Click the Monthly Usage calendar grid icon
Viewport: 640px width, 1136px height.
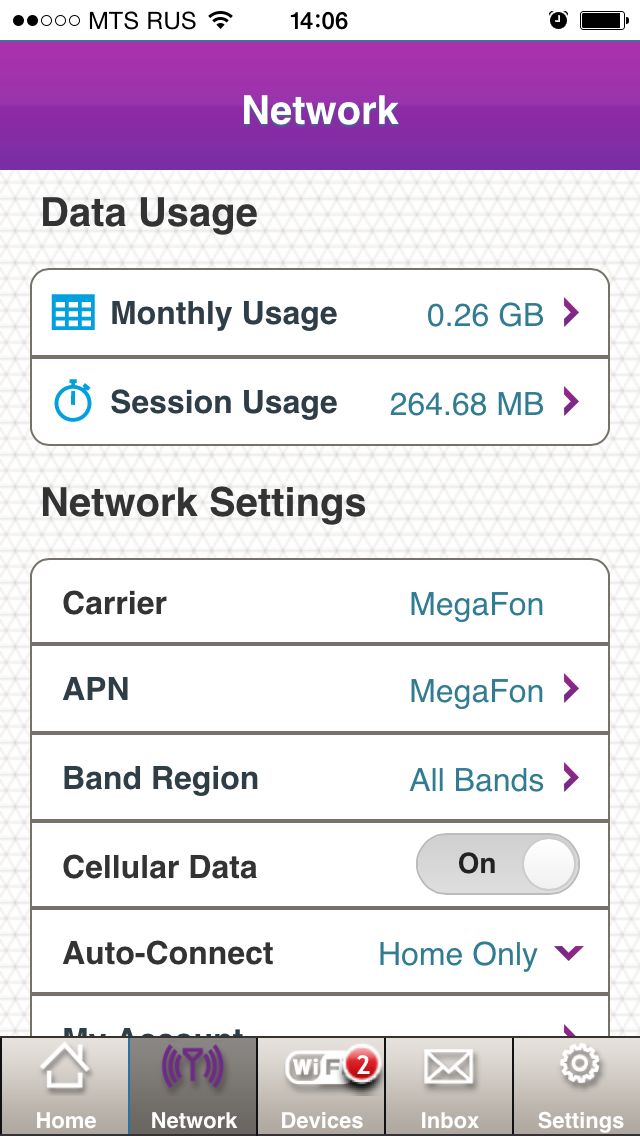pyautogui.click(x=73, y=313)
